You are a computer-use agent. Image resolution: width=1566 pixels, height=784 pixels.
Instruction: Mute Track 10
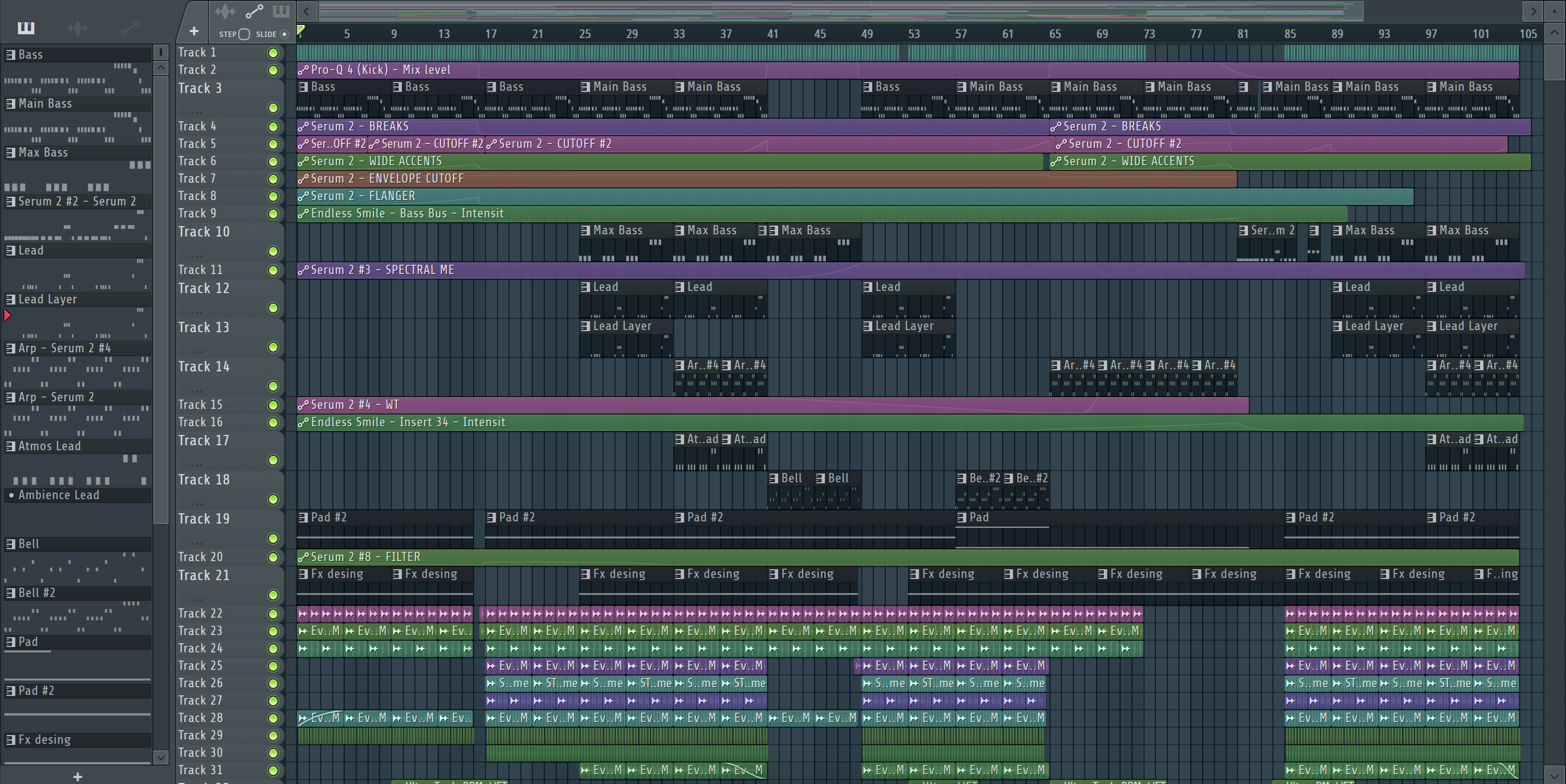pos(273,252)
